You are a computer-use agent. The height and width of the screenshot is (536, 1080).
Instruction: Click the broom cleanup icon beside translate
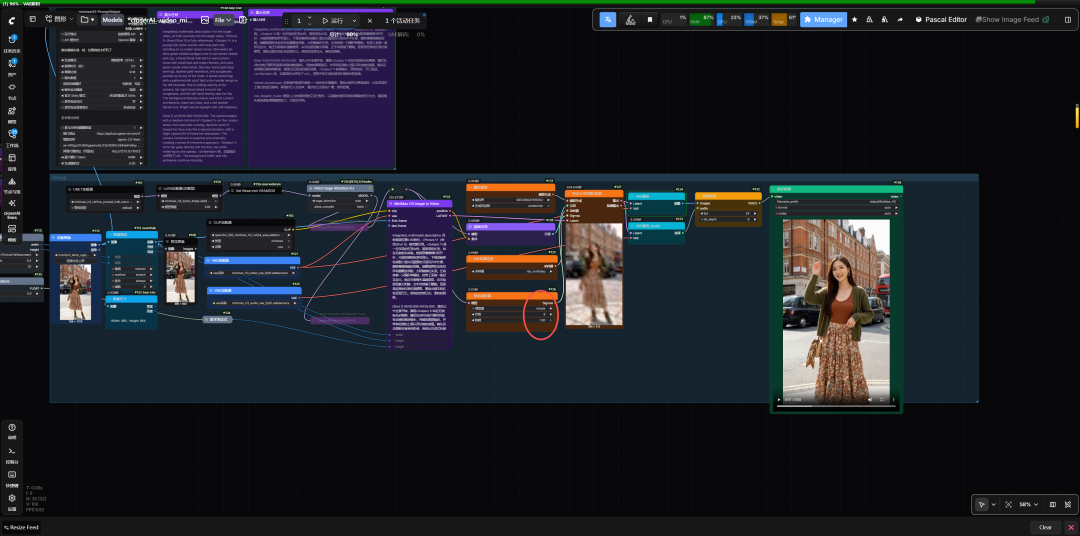click(x=630, y=19)
